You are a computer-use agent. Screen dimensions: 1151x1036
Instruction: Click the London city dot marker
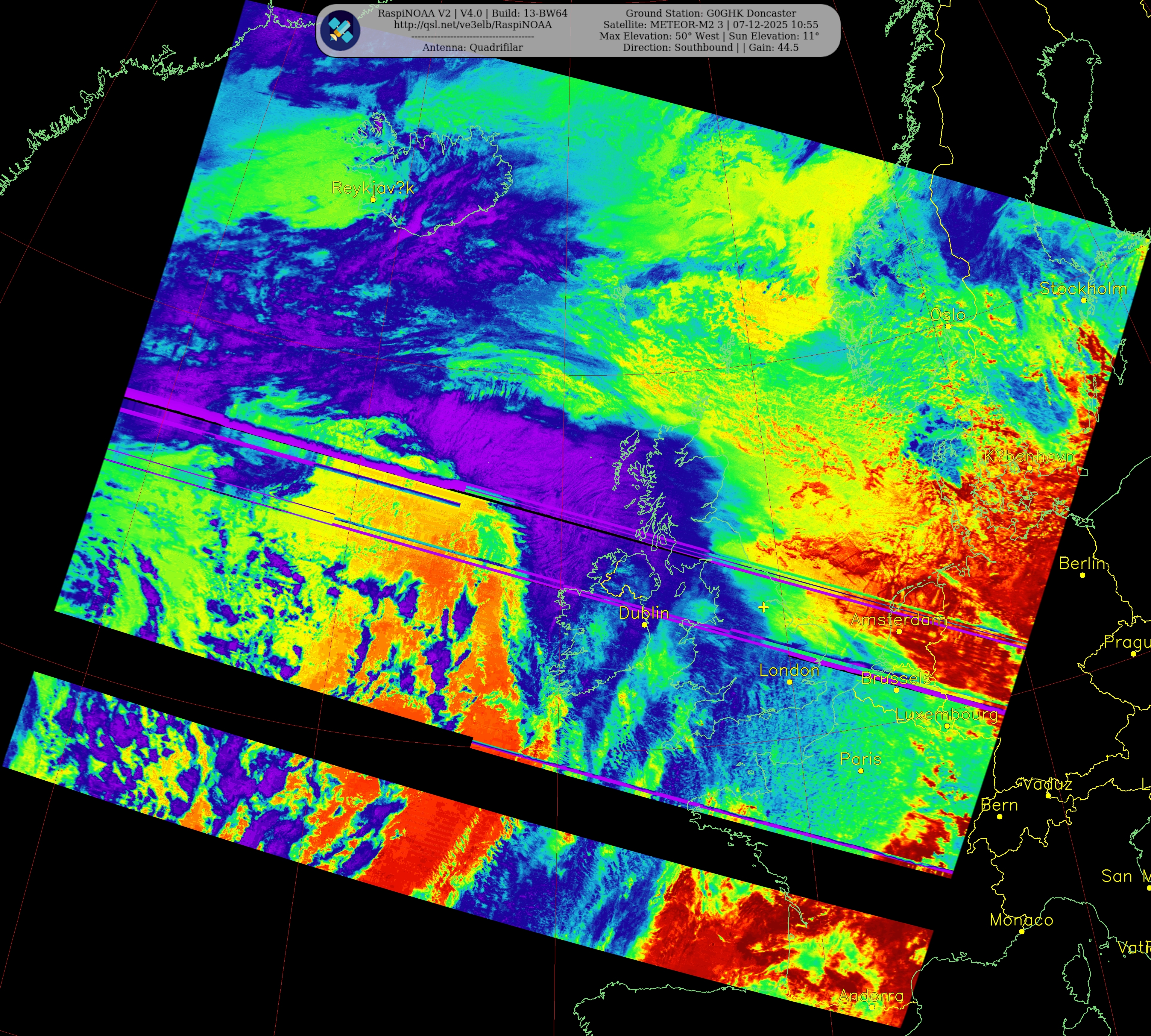[790, 681]
